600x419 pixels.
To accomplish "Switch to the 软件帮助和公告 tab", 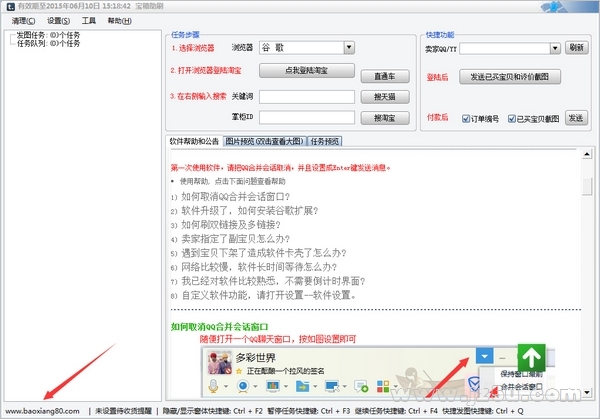I will point(194,141).
